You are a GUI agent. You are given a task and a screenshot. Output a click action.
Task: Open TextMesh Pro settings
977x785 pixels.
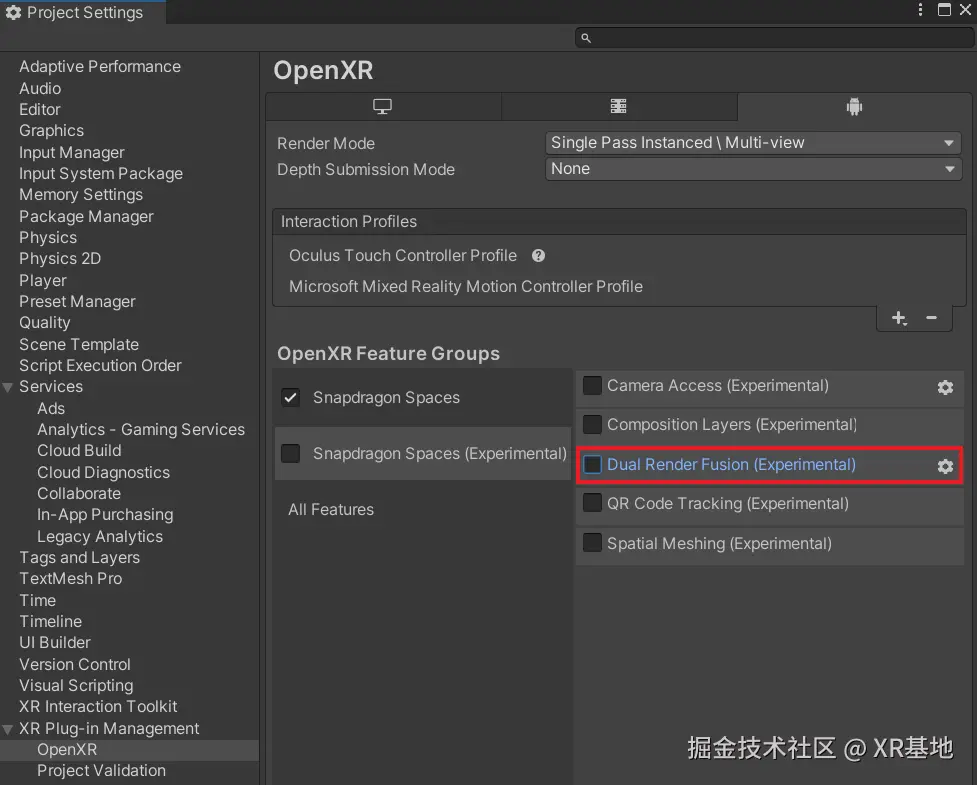(71, 579)
